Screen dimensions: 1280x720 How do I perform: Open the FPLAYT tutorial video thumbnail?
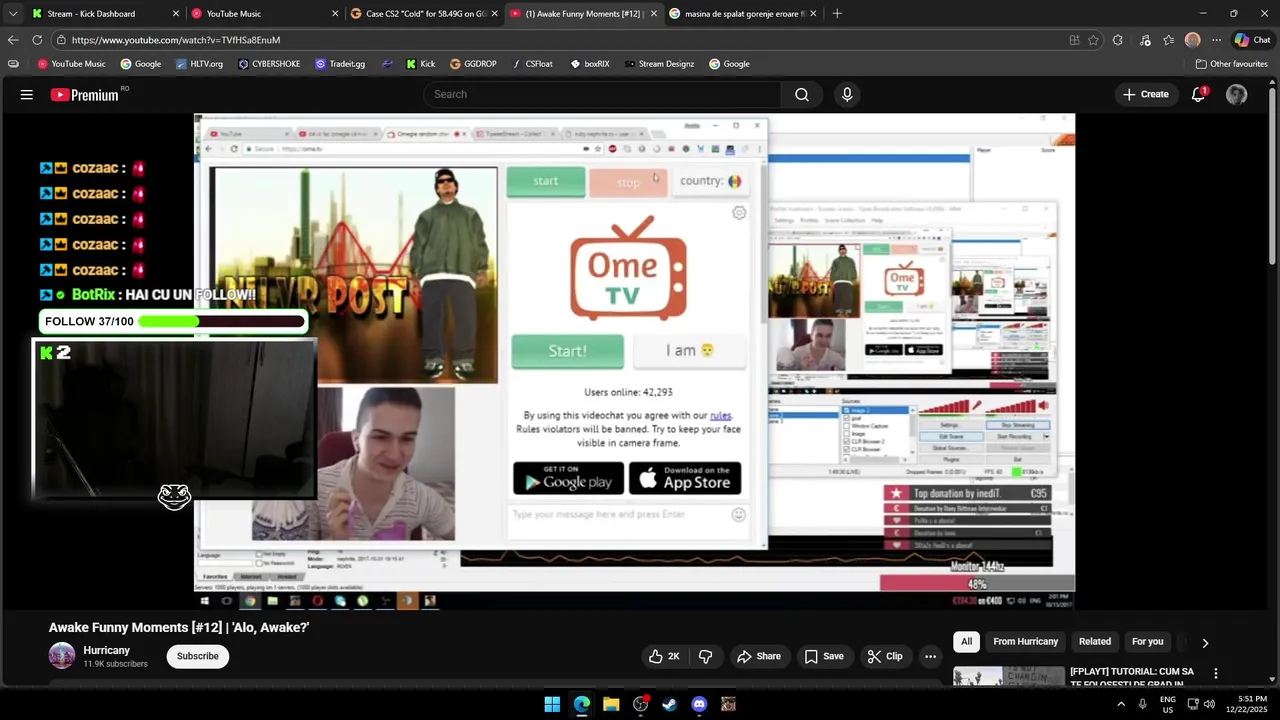point(1008,677)
